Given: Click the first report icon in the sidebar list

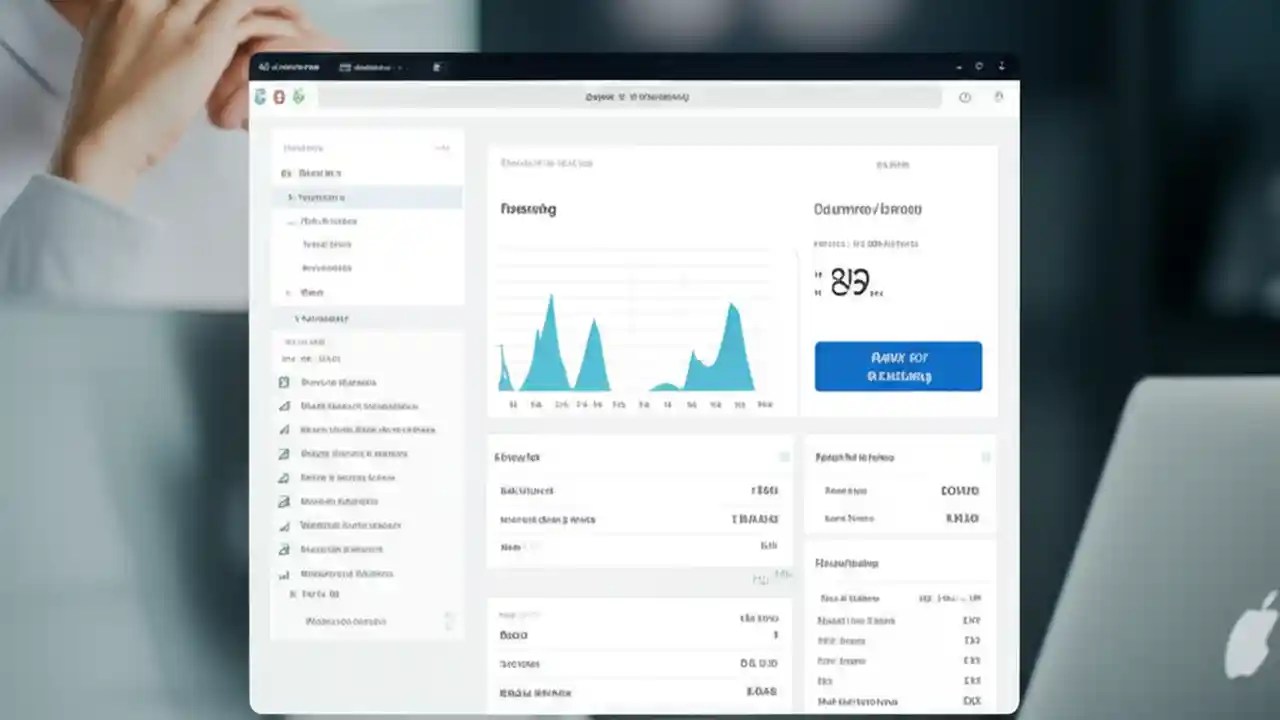Looking at the screenshot, I should (282, 381).
